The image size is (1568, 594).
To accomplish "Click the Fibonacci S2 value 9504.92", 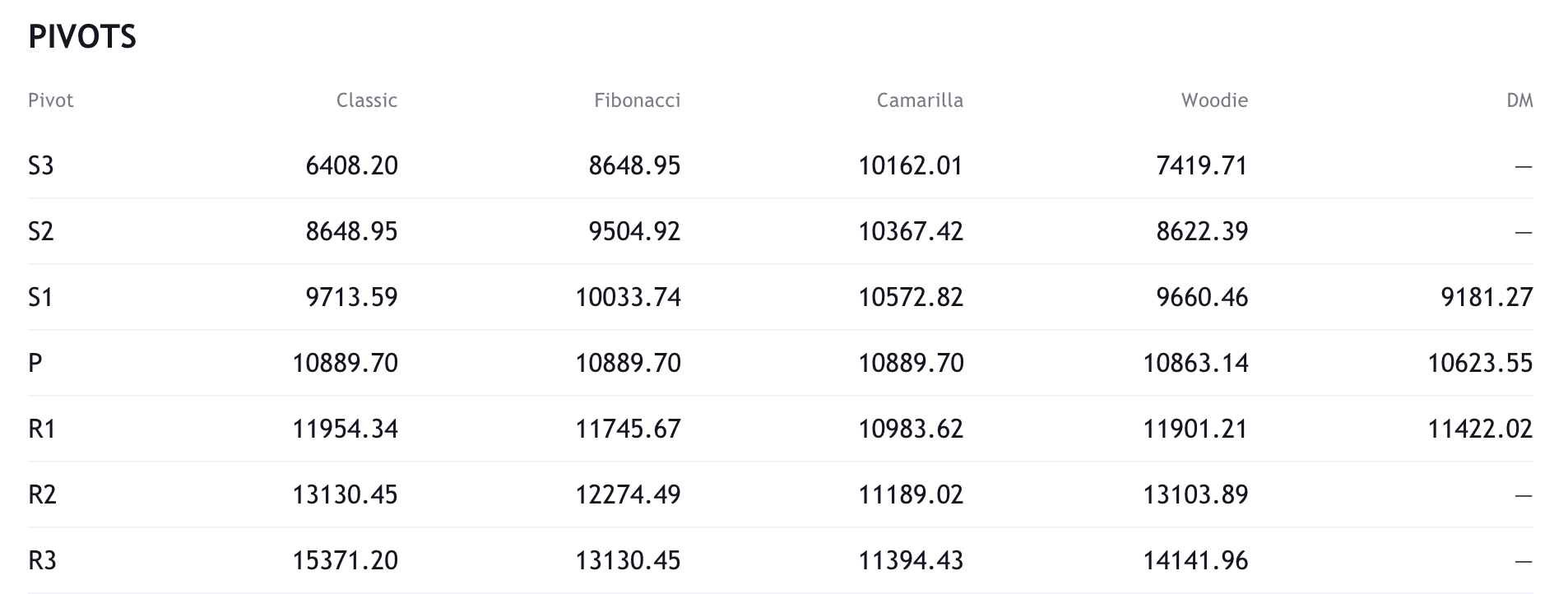I will click(x=634, y=232).
